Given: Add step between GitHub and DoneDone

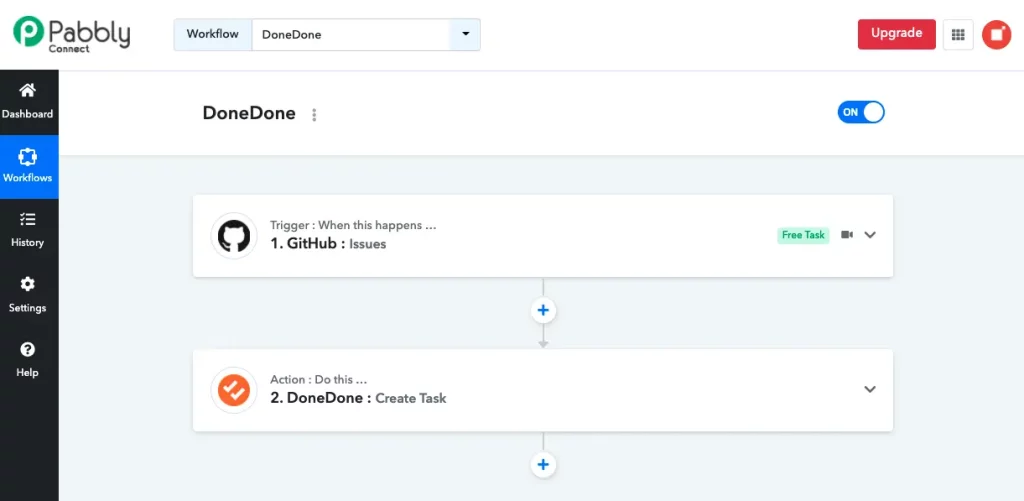Looking at the screenshot, I should pyautogui.click(x=543, y=310).
